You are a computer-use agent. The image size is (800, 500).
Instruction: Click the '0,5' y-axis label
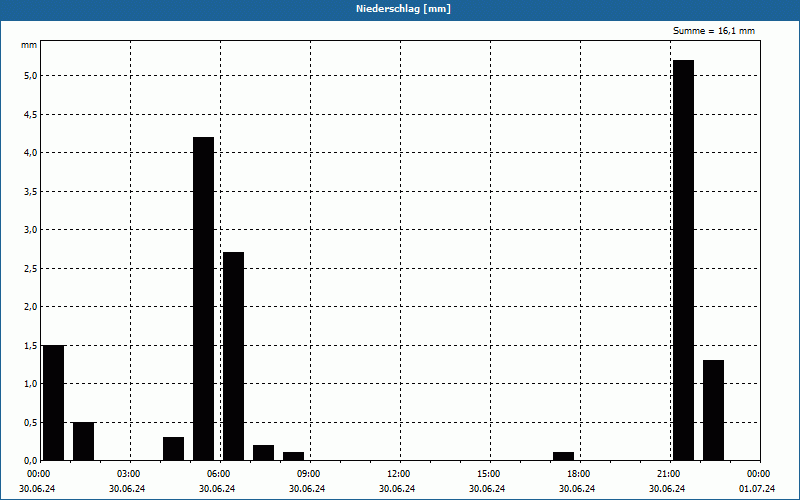click(x=31, y=422)
